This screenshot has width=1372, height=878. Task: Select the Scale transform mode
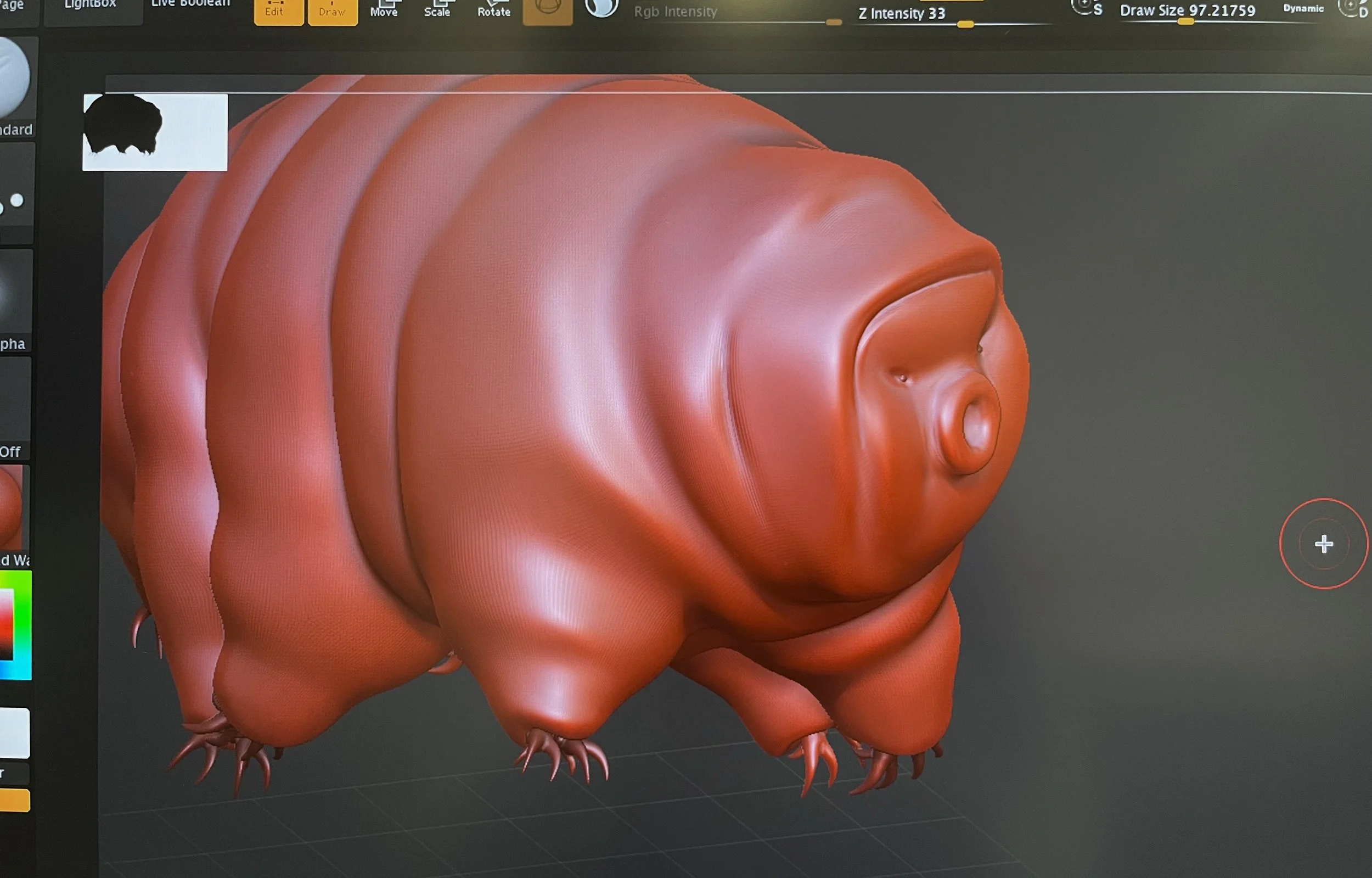(437, 10)
